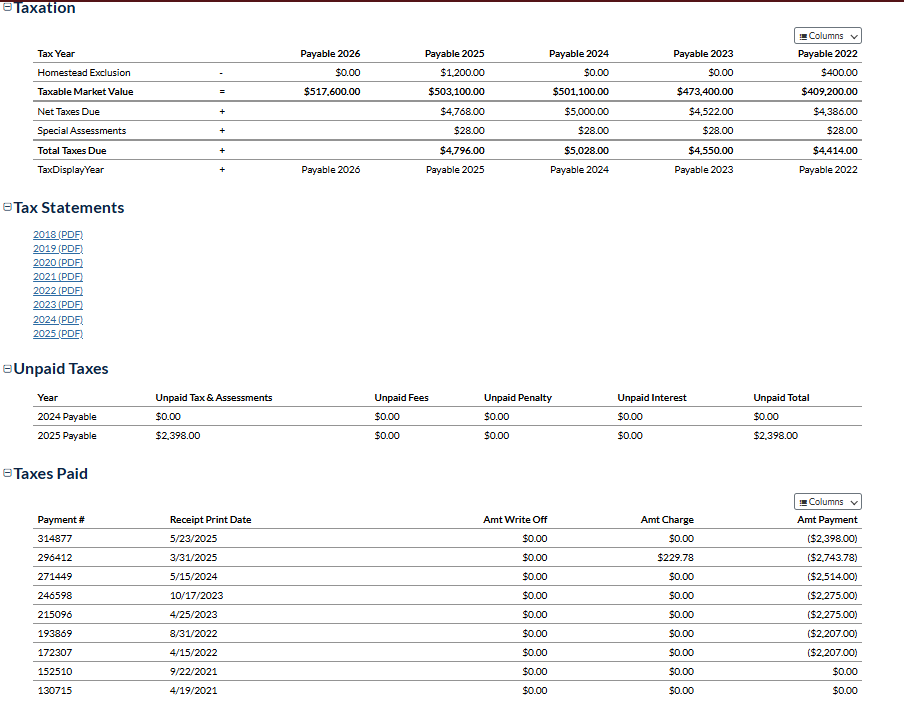Open the 2021 tax statement PDF
The image size is (904, 703).
point(58,276)
